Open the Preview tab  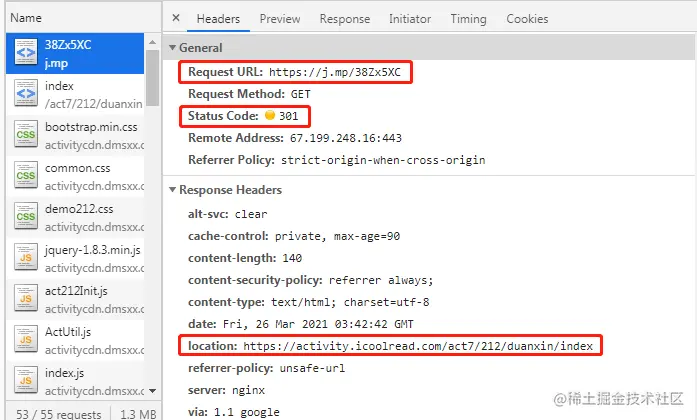[280, 19]
